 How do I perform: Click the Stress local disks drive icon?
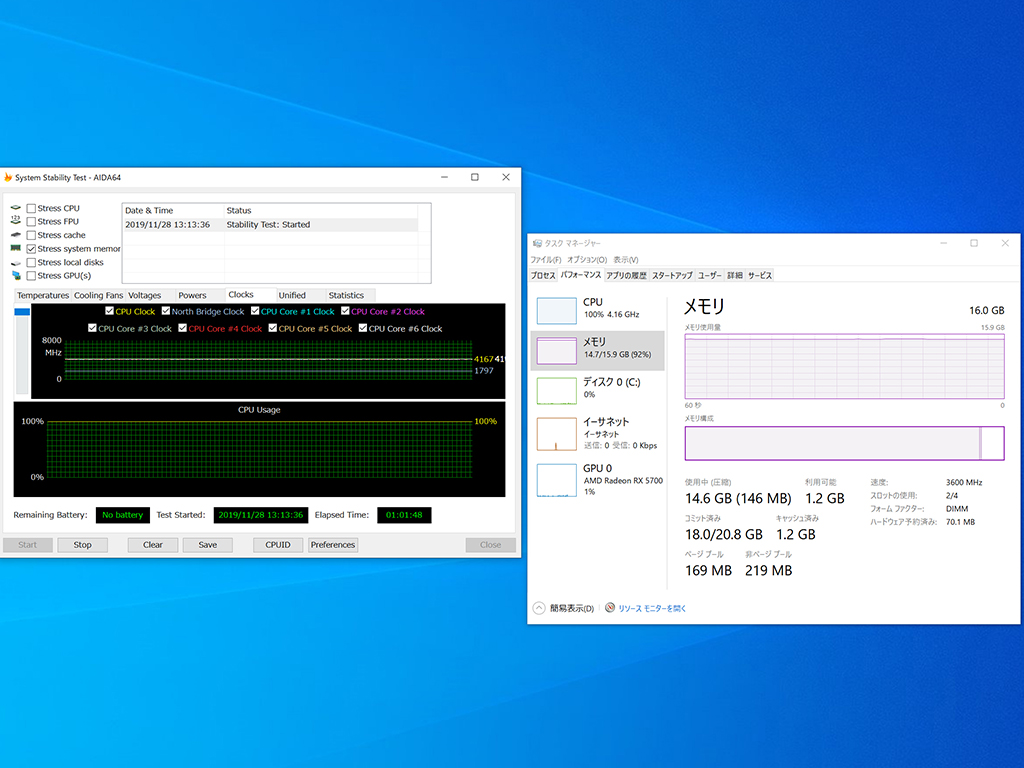click(16, 263)
